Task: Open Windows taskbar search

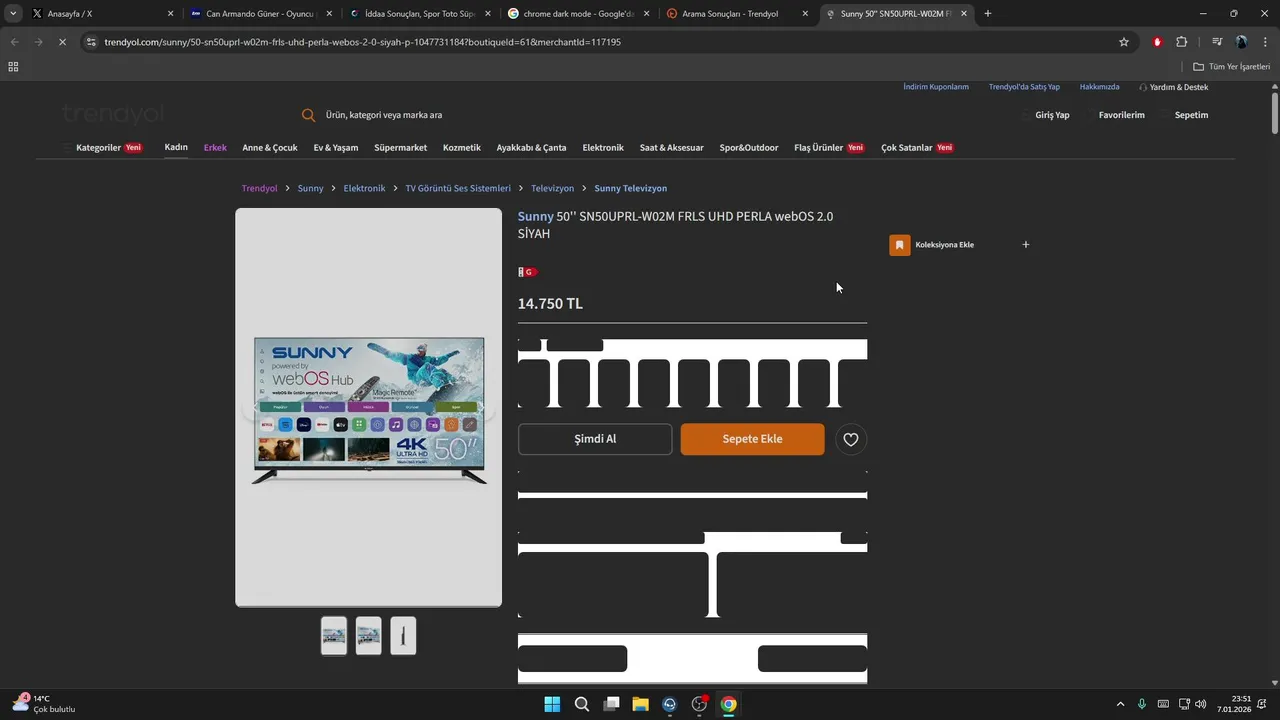Action: click(582, 704)
